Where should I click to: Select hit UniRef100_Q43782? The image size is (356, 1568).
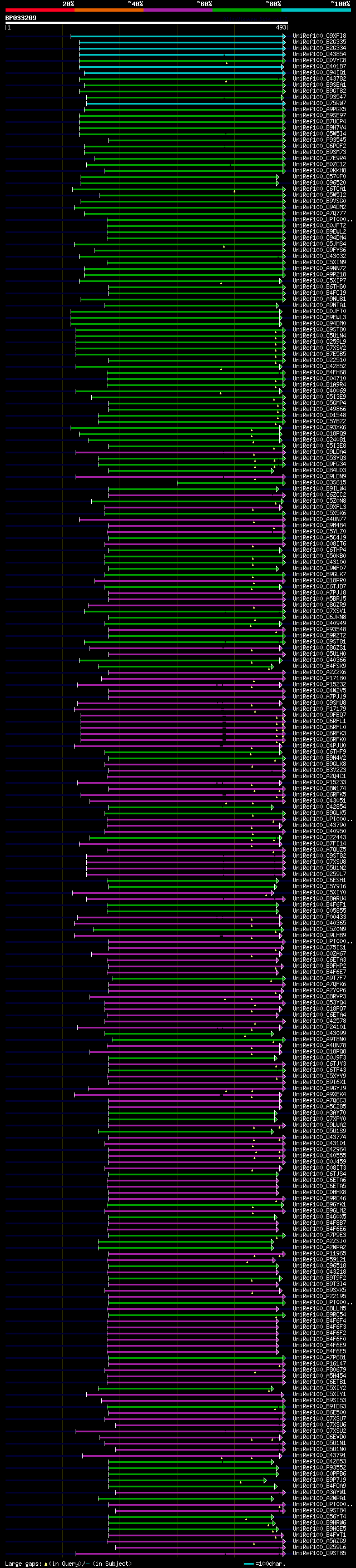coord(319,78)
